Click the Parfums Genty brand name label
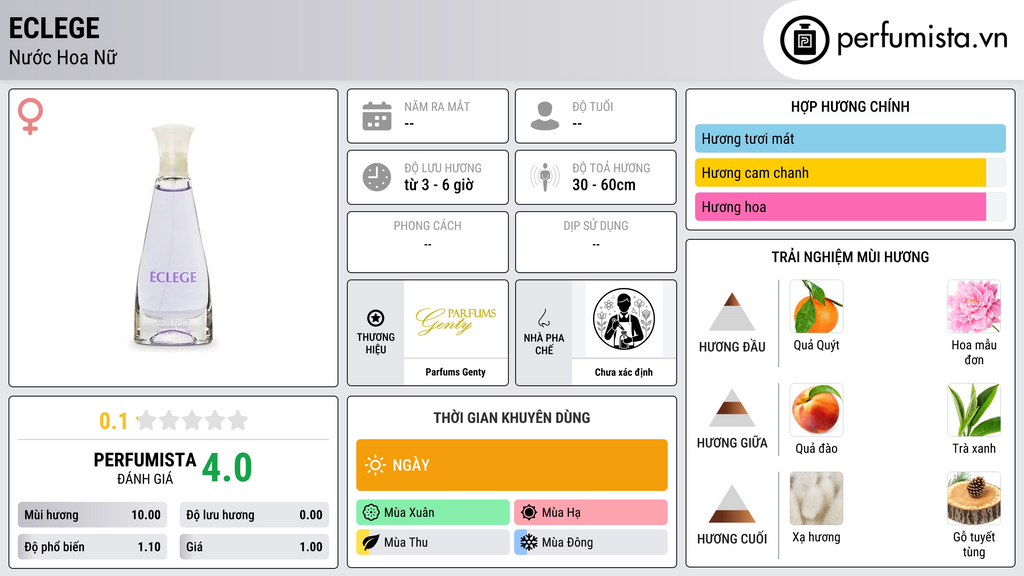The height and width of the screenshot is (576, 1024). (456, 372)
